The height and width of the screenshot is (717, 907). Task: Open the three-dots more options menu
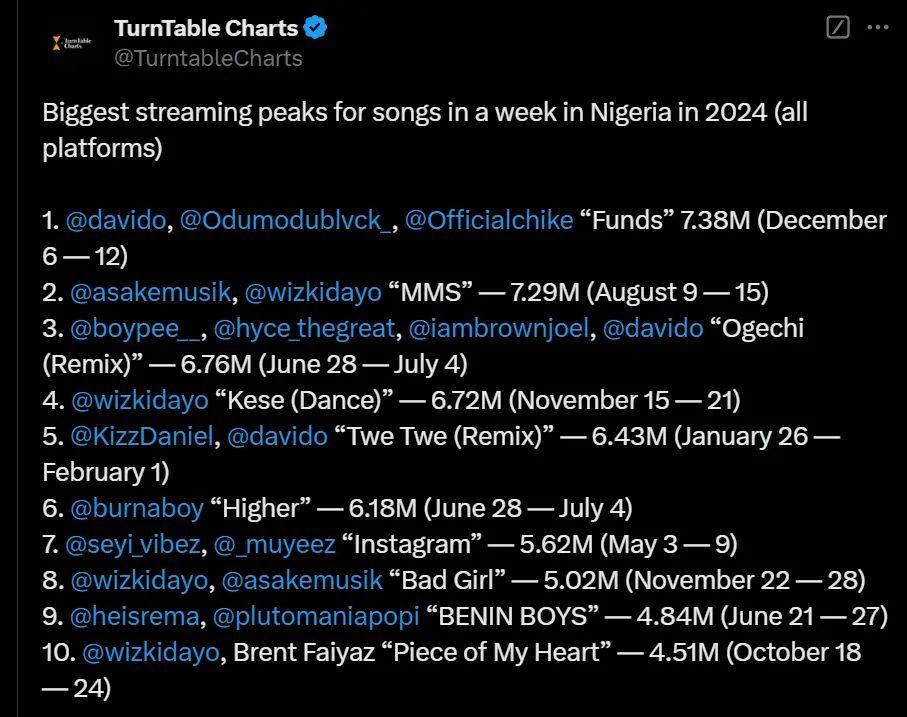pyautogui.click(x=878, y=28)
